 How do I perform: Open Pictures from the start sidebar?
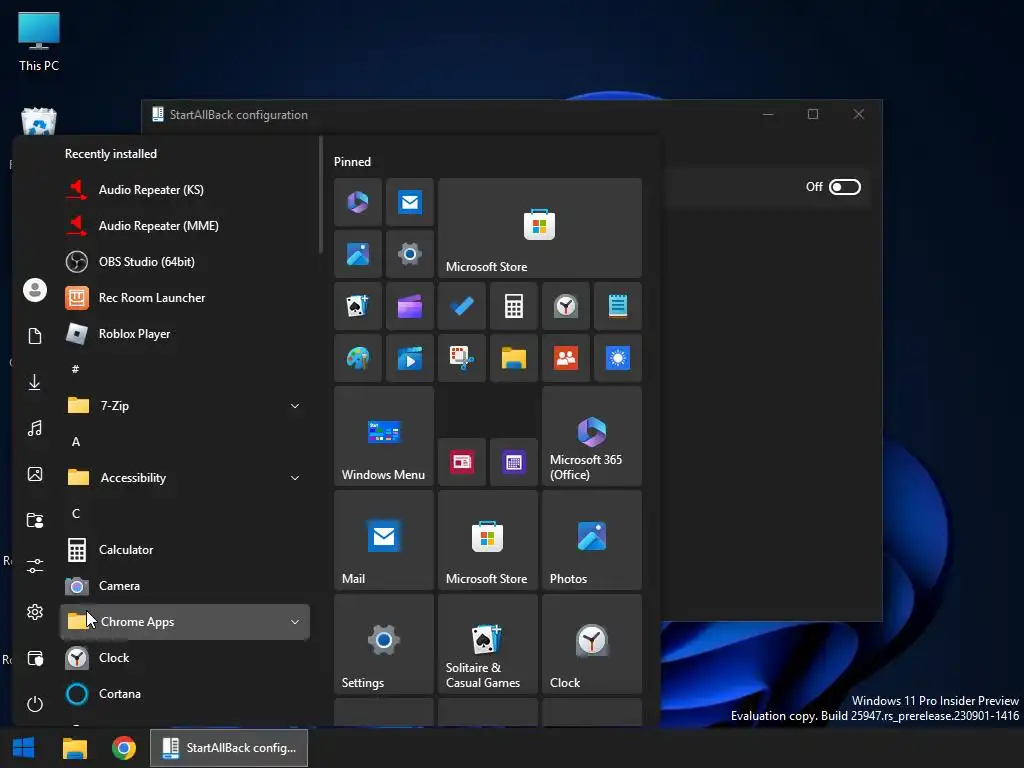(35, 474)
